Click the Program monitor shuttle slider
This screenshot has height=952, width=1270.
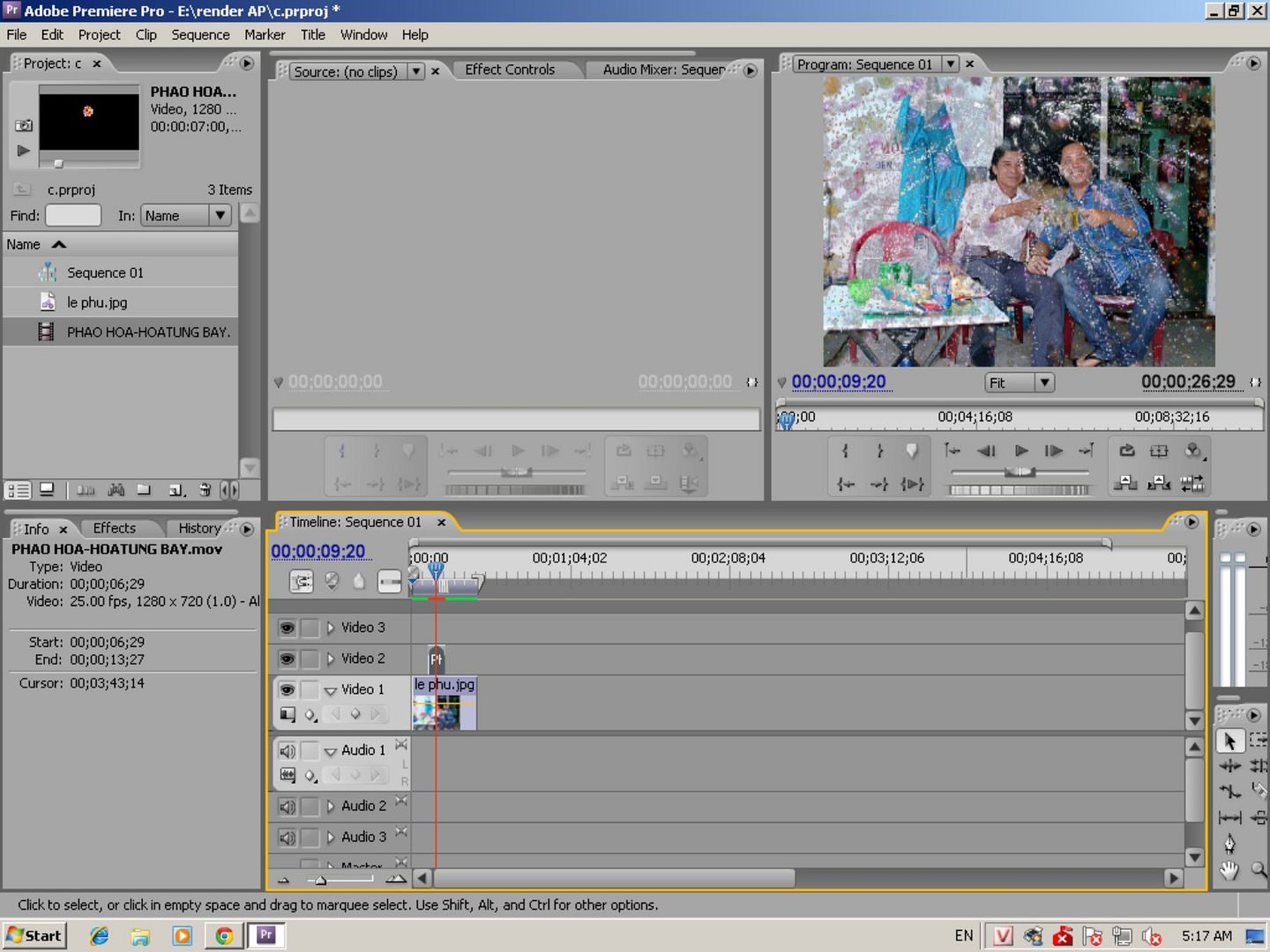click(1020, 472)
